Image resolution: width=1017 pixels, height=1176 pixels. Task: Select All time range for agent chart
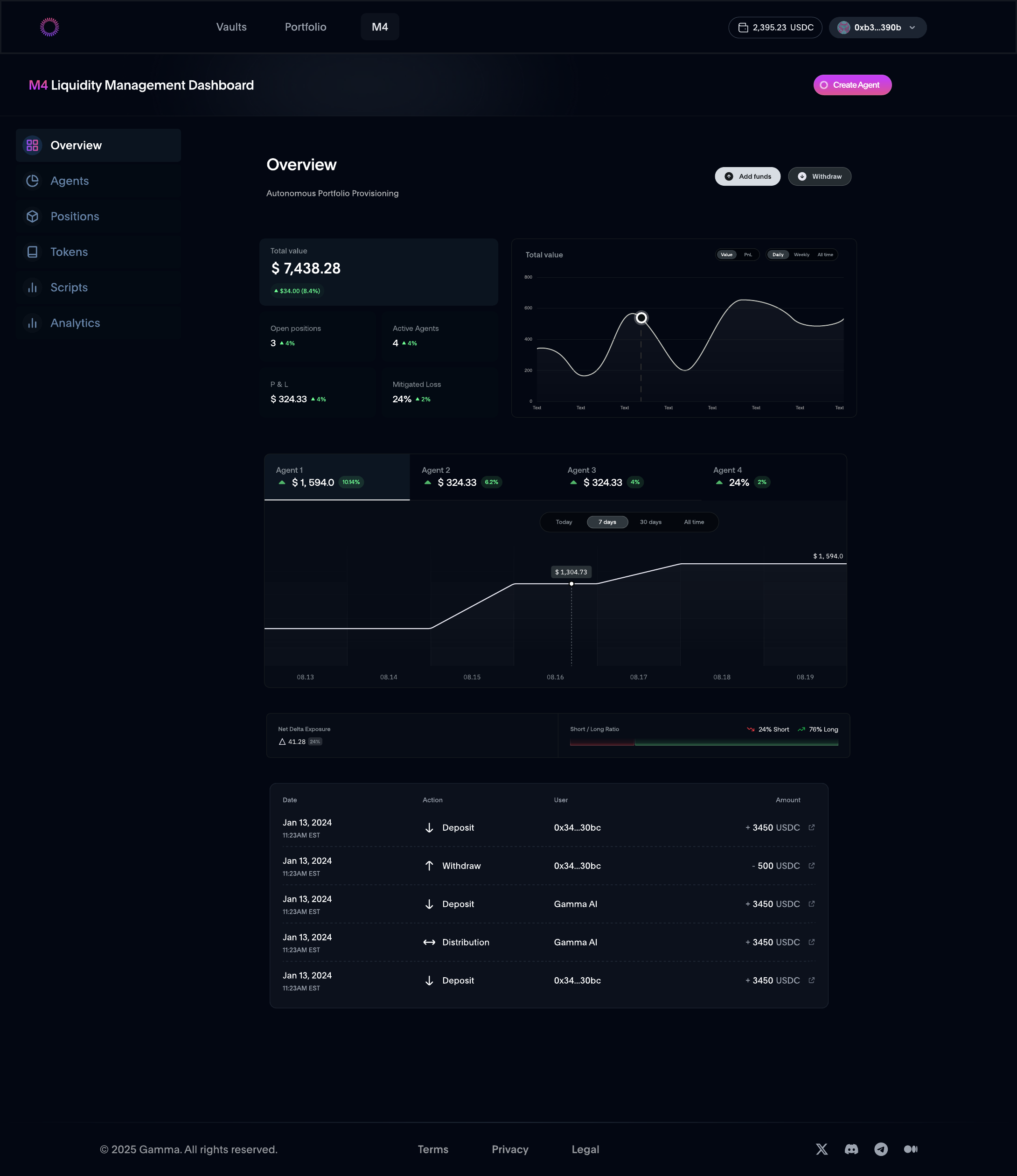(694, 522)
